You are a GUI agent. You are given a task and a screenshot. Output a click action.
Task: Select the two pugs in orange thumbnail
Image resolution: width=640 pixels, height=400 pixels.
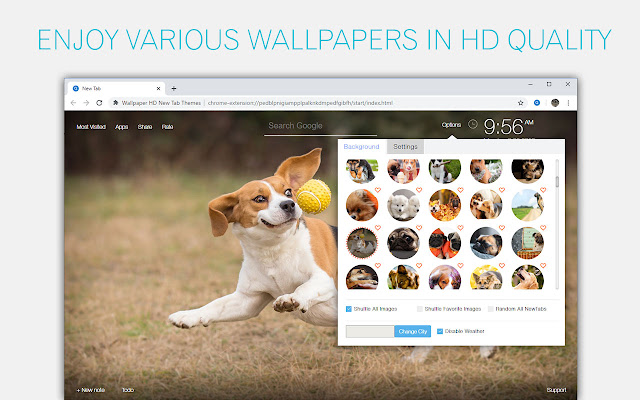tap(444, 243)
